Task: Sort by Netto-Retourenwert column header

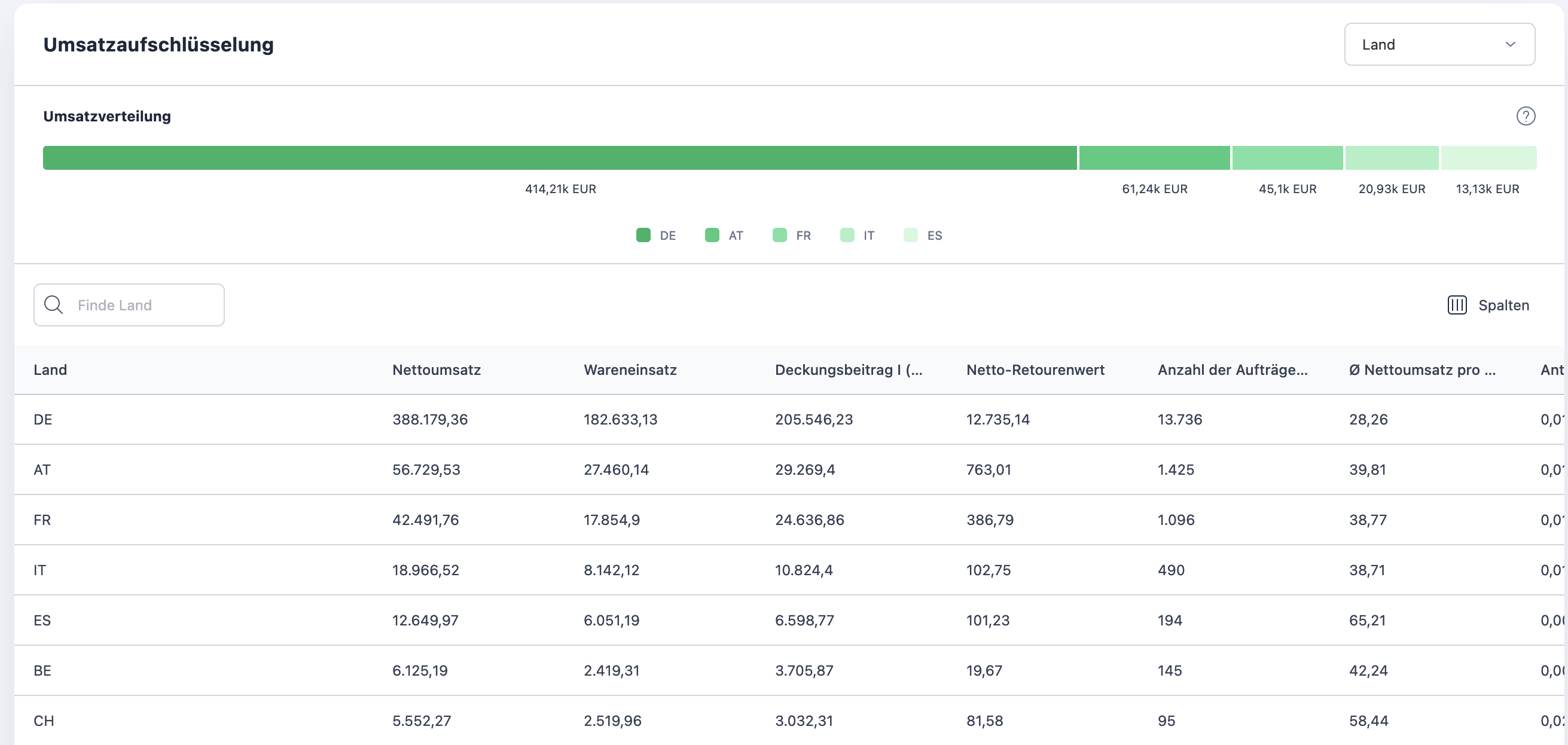Action: coord(1035,370)
